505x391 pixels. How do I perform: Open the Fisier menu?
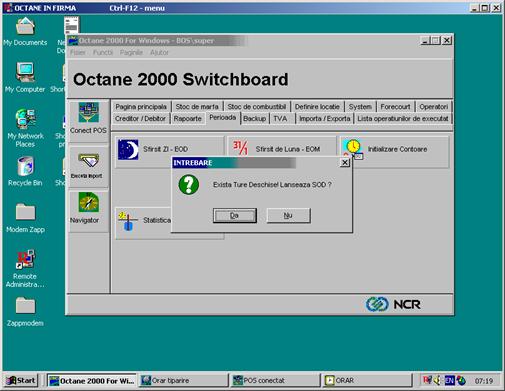point(78,52)
